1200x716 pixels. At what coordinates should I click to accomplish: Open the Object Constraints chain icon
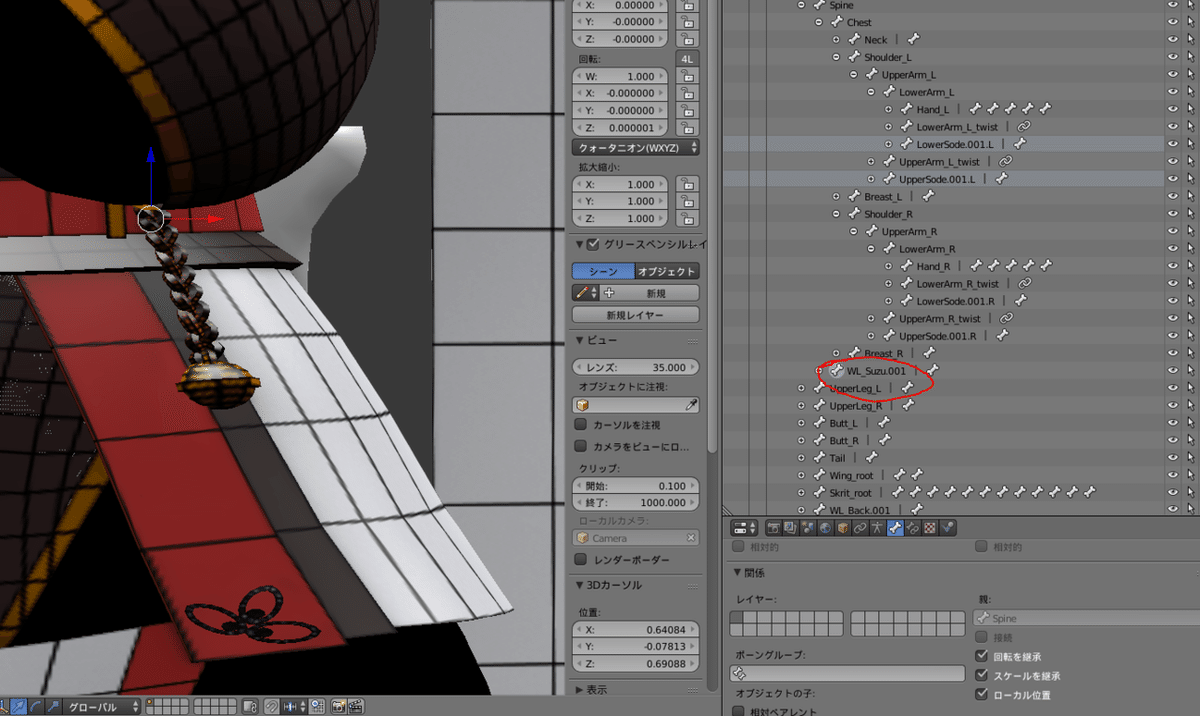pyautogui.click(x=859, y=527)
